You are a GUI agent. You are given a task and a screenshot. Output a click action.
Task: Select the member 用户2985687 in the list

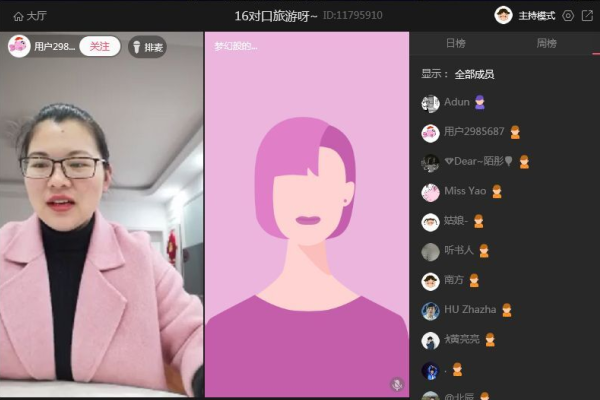(x=474, y=132)
